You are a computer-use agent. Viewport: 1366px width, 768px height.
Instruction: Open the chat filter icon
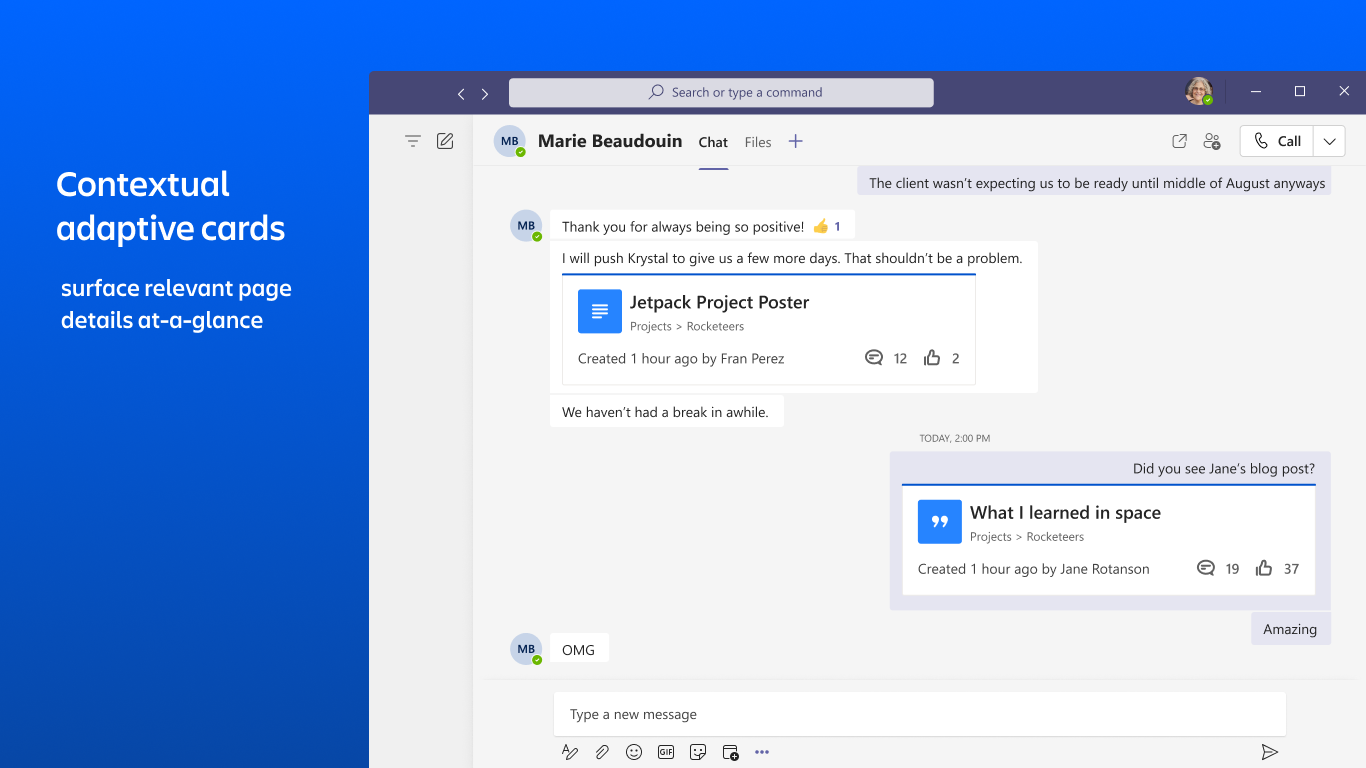pyautogui.click(x=413, y=141)
